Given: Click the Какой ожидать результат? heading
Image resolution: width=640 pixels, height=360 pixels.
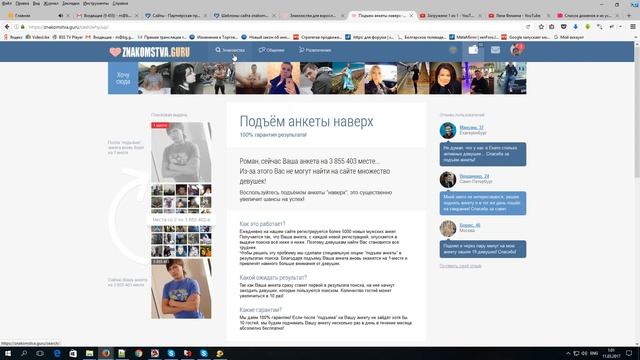Looking at the screenshot, I should click(x=273, y=278).
